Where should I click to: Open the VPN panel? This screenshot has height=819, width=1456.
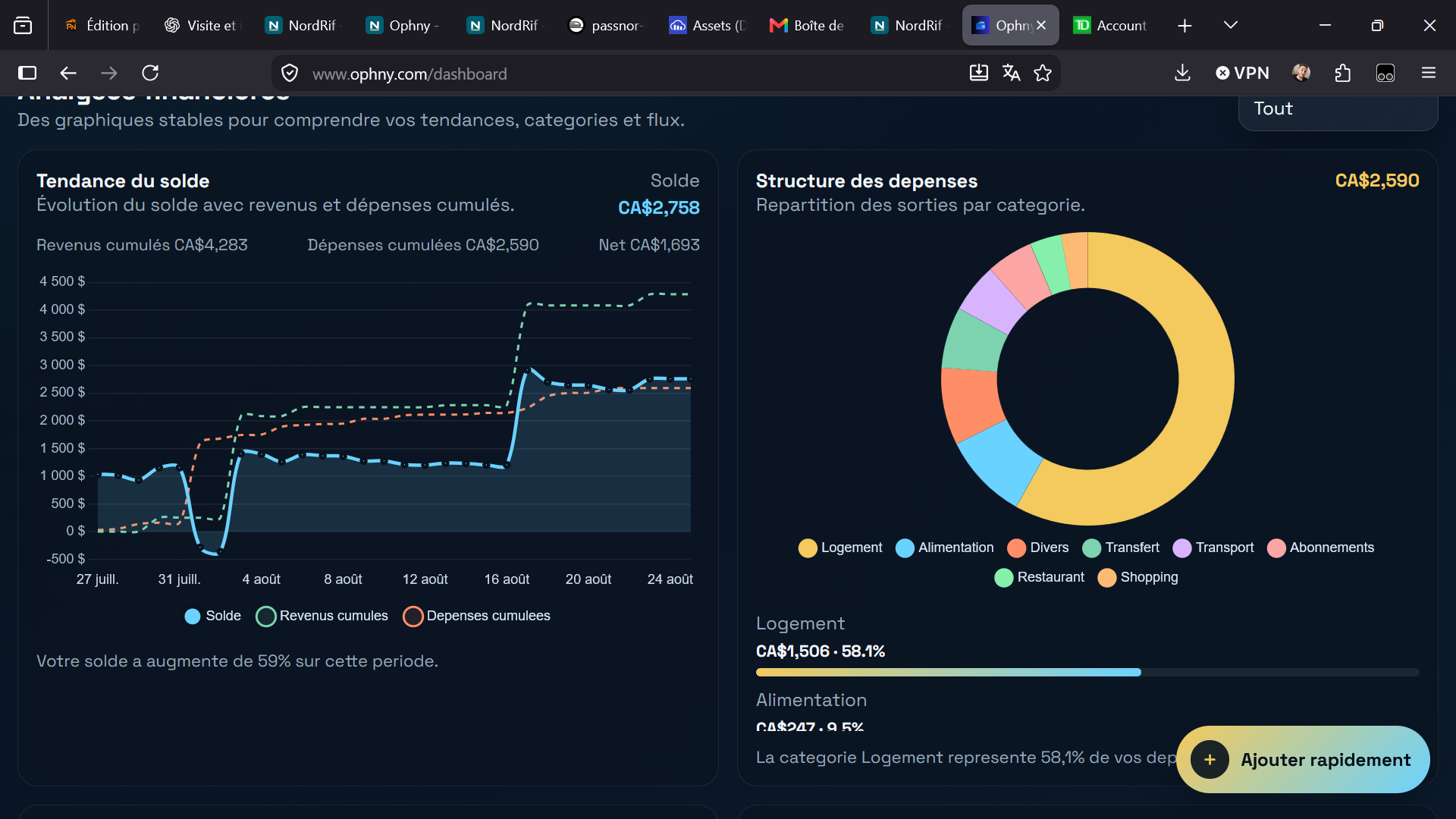(1242, 73)
